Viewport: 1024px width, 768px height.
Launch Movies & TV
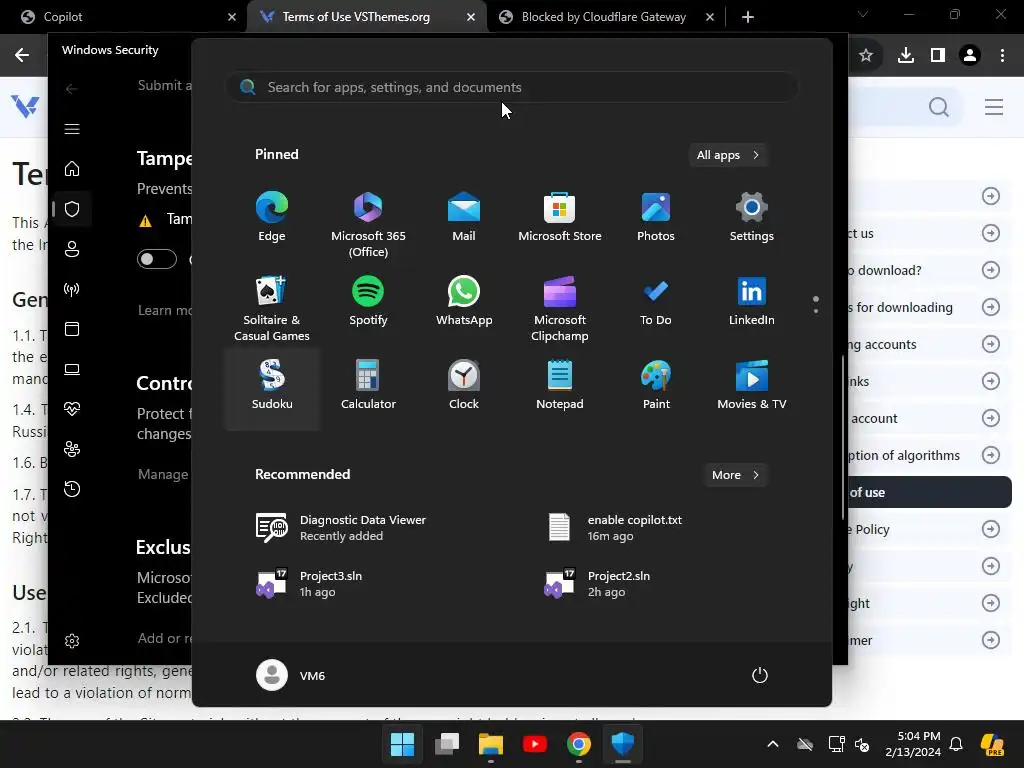click(x=752, y=386)
